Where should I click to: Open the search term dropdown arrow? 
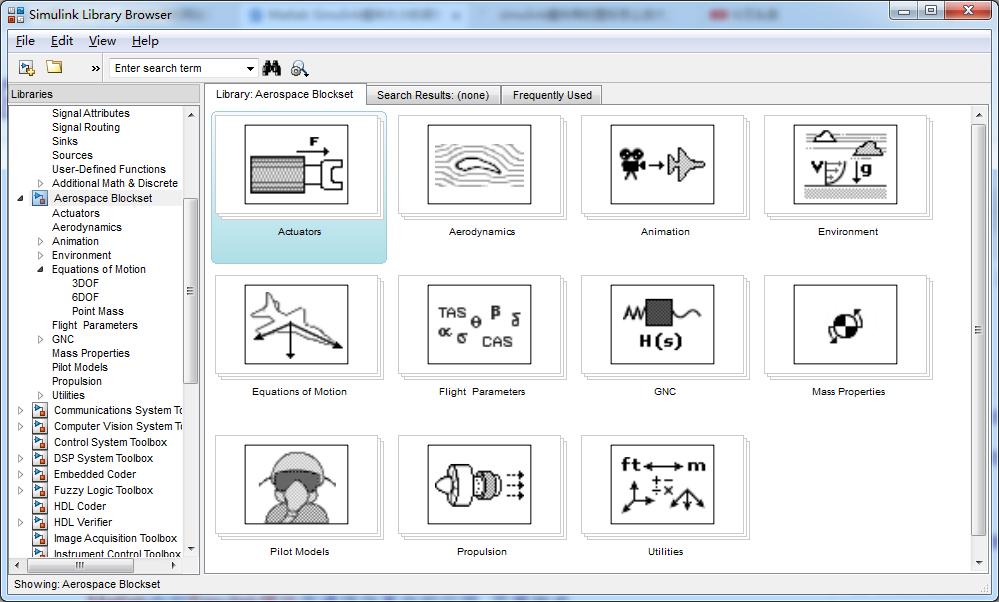tap(250, 68)
